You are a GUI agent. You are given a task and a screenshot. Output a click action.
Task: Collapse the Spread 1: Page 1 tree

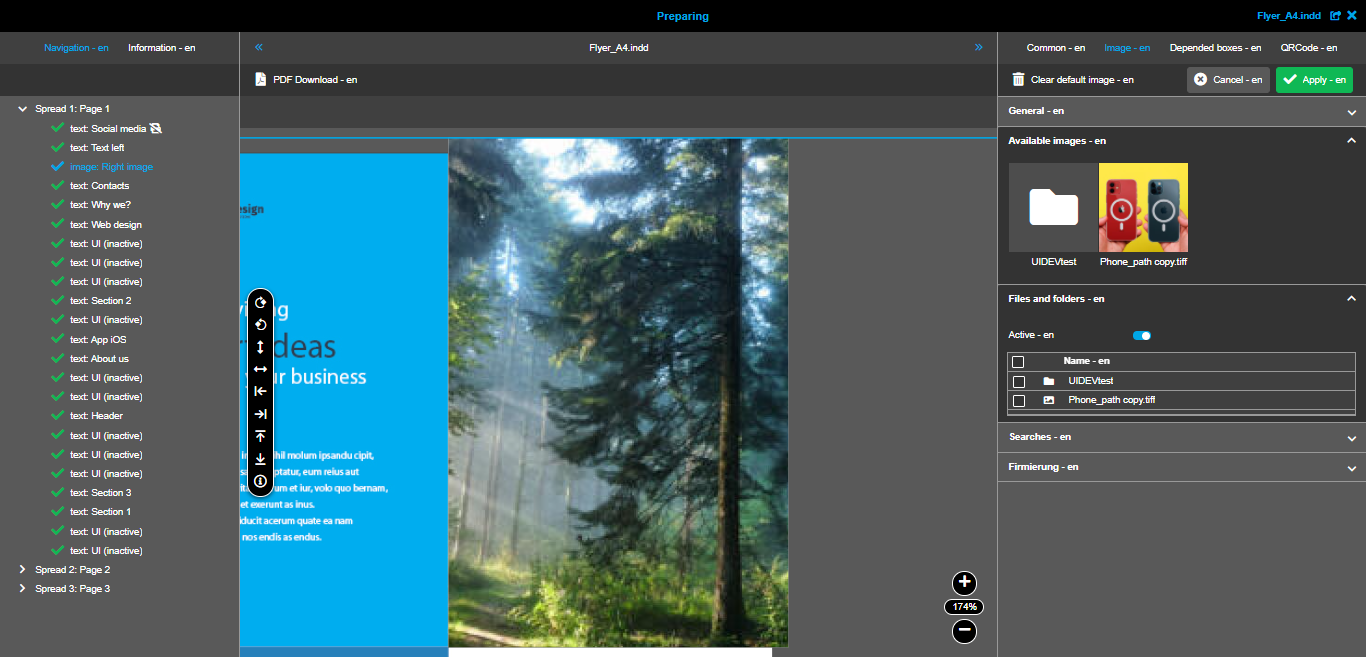point(22,108)
